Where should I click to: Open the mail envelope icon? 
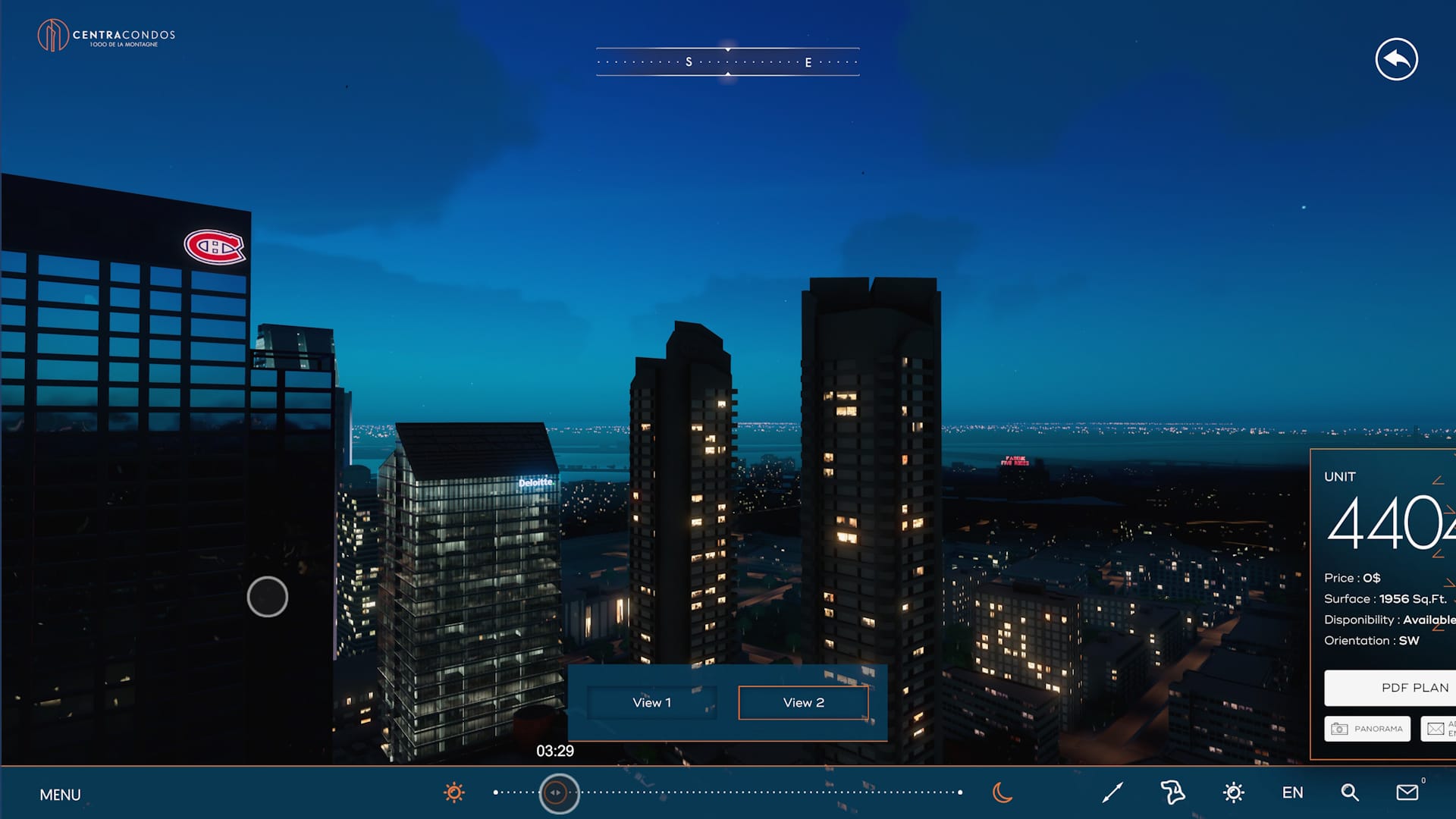pos(1407,792)
